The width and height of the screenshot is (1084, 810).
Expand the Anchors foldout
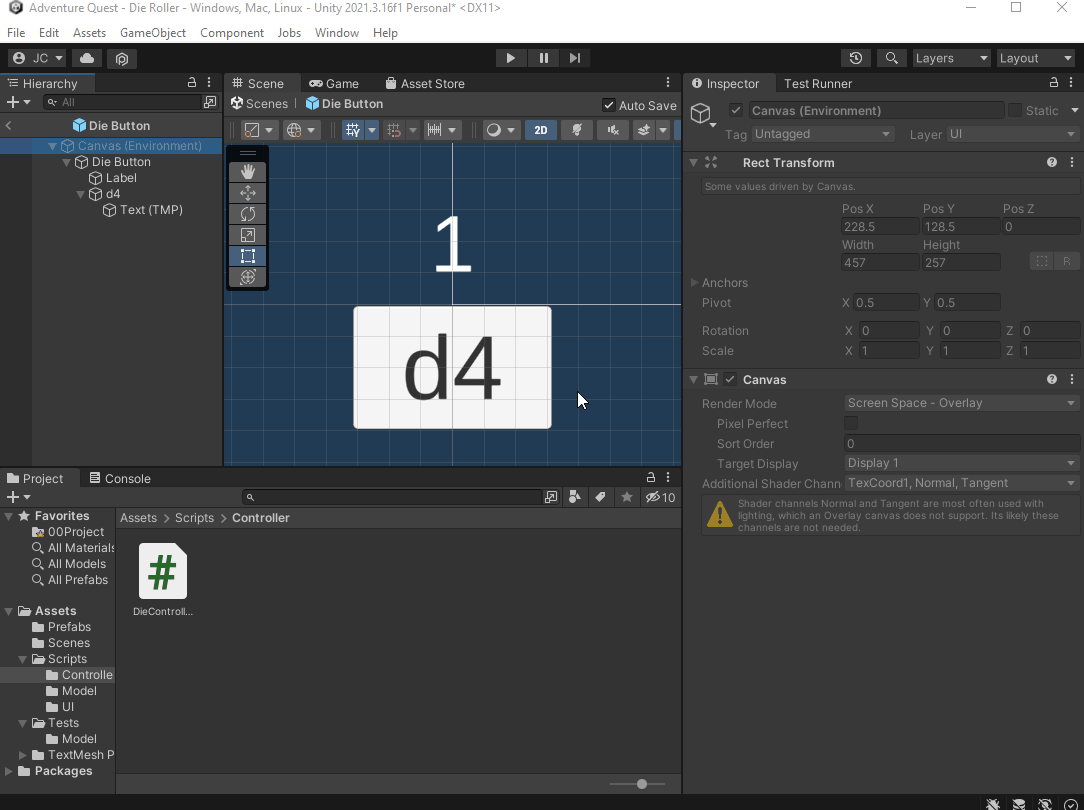tap(695, 283)
